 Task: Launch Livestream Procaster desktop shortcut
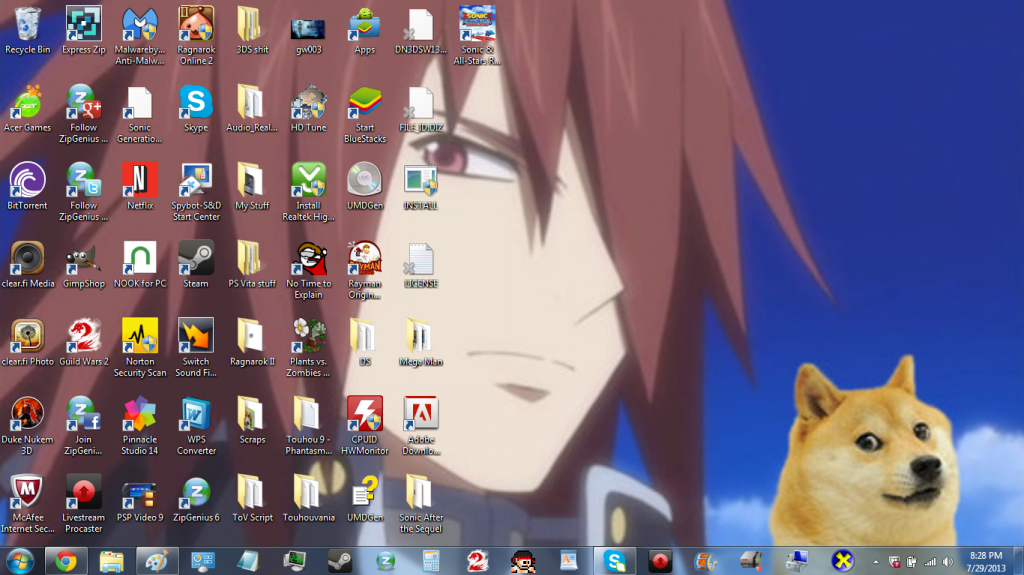click(84, 504)
